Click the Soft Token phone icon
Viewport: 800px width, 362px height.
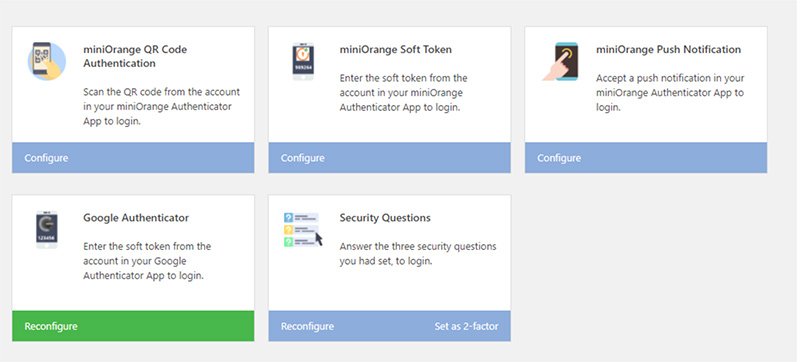(303, 61)
